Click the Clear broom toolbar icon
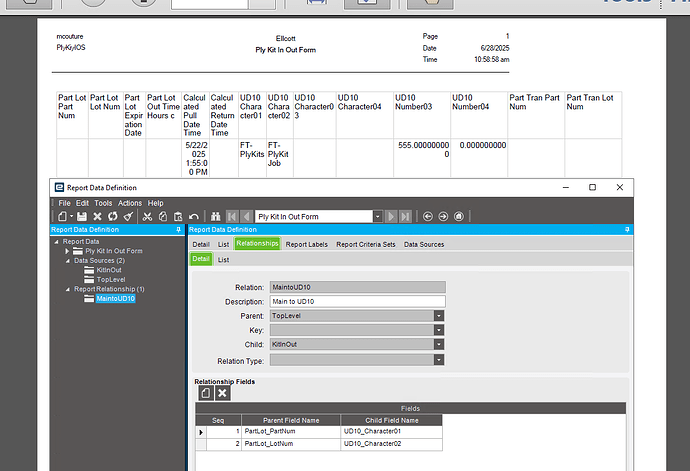 pyautogui.click(x=128, y=216)
